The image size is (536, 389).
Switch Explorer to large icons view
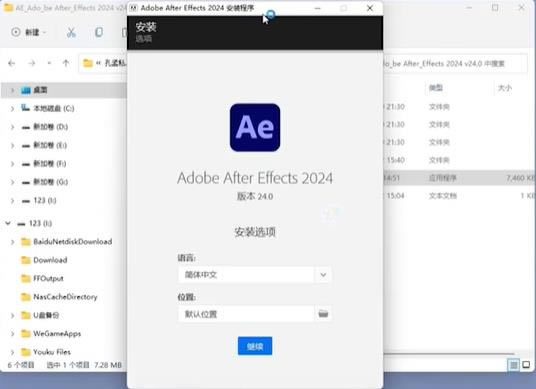tap(526, 365)
